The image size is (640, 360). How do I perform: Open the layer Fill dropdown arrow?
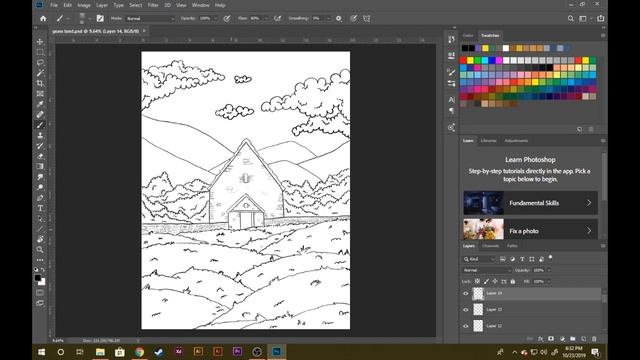tap(549, 281)
